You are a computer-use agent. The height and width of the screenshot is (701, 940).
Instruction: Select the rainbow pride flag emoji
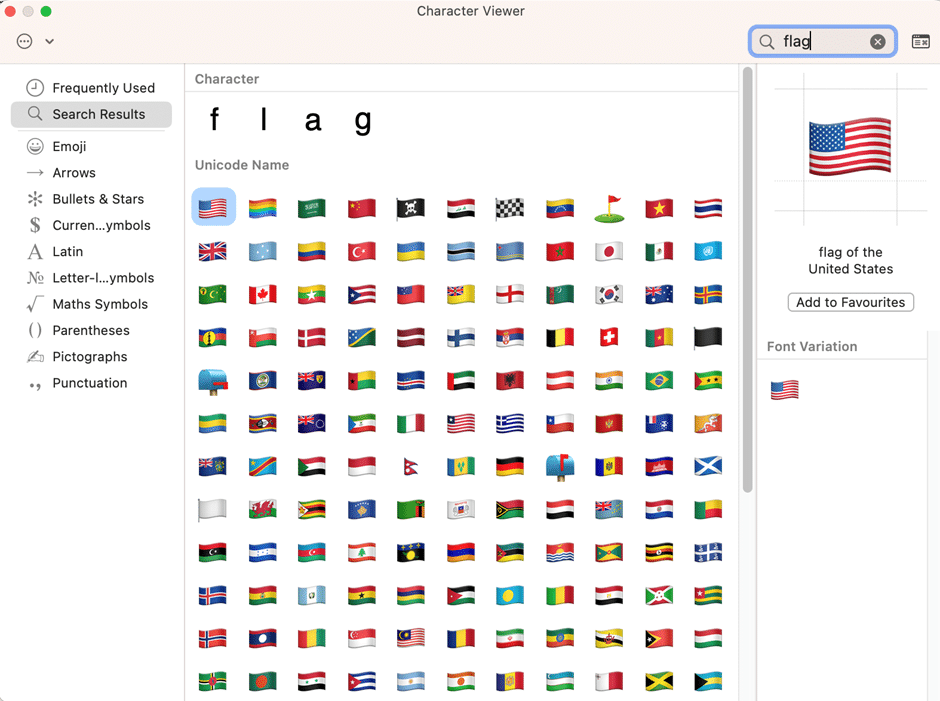click(x=263, y=208)
